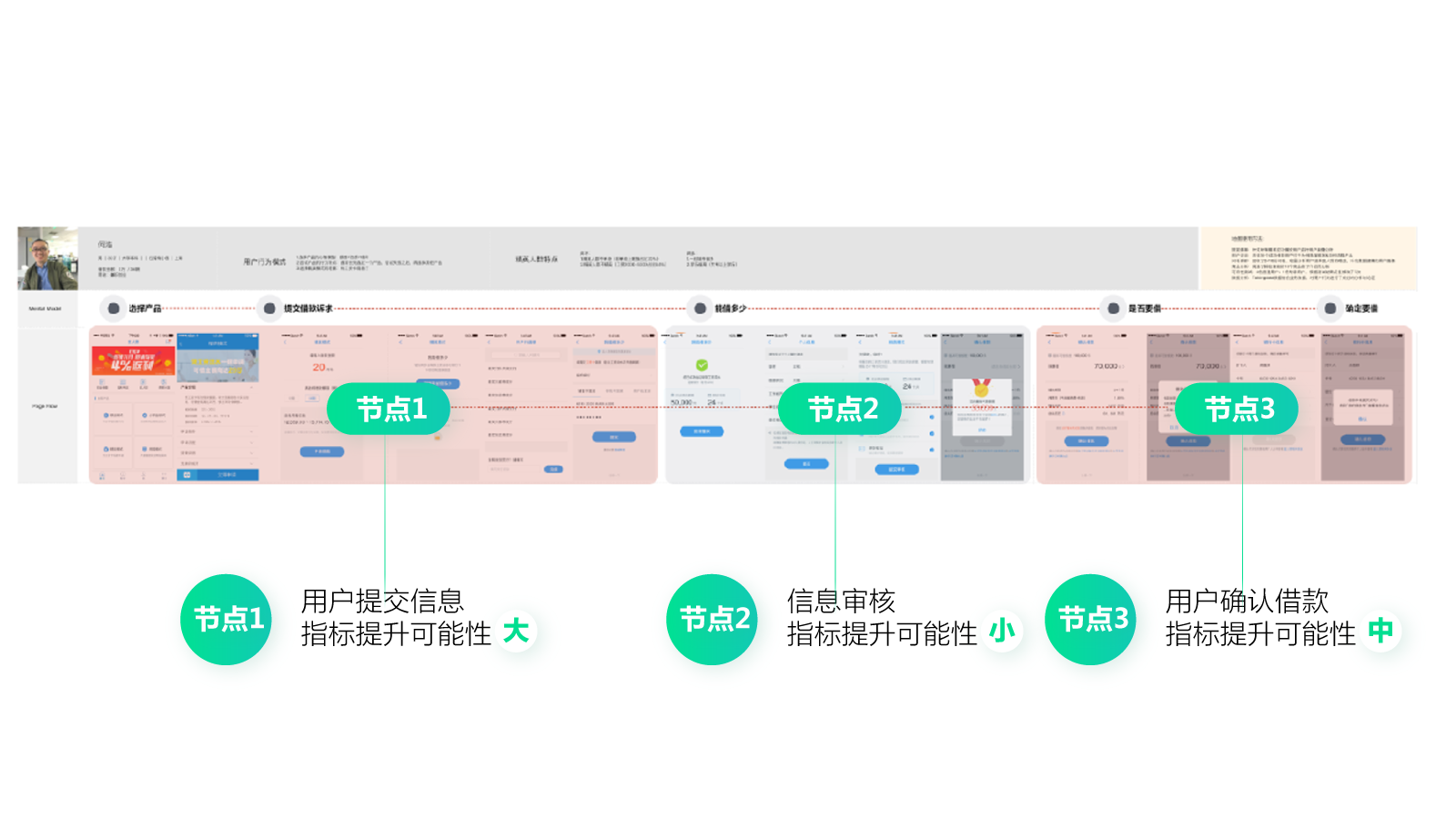This screenshot has width=1456, height=819.
Task: Select the round 节点2 legend badge
Action: click(x=713, y=620)
